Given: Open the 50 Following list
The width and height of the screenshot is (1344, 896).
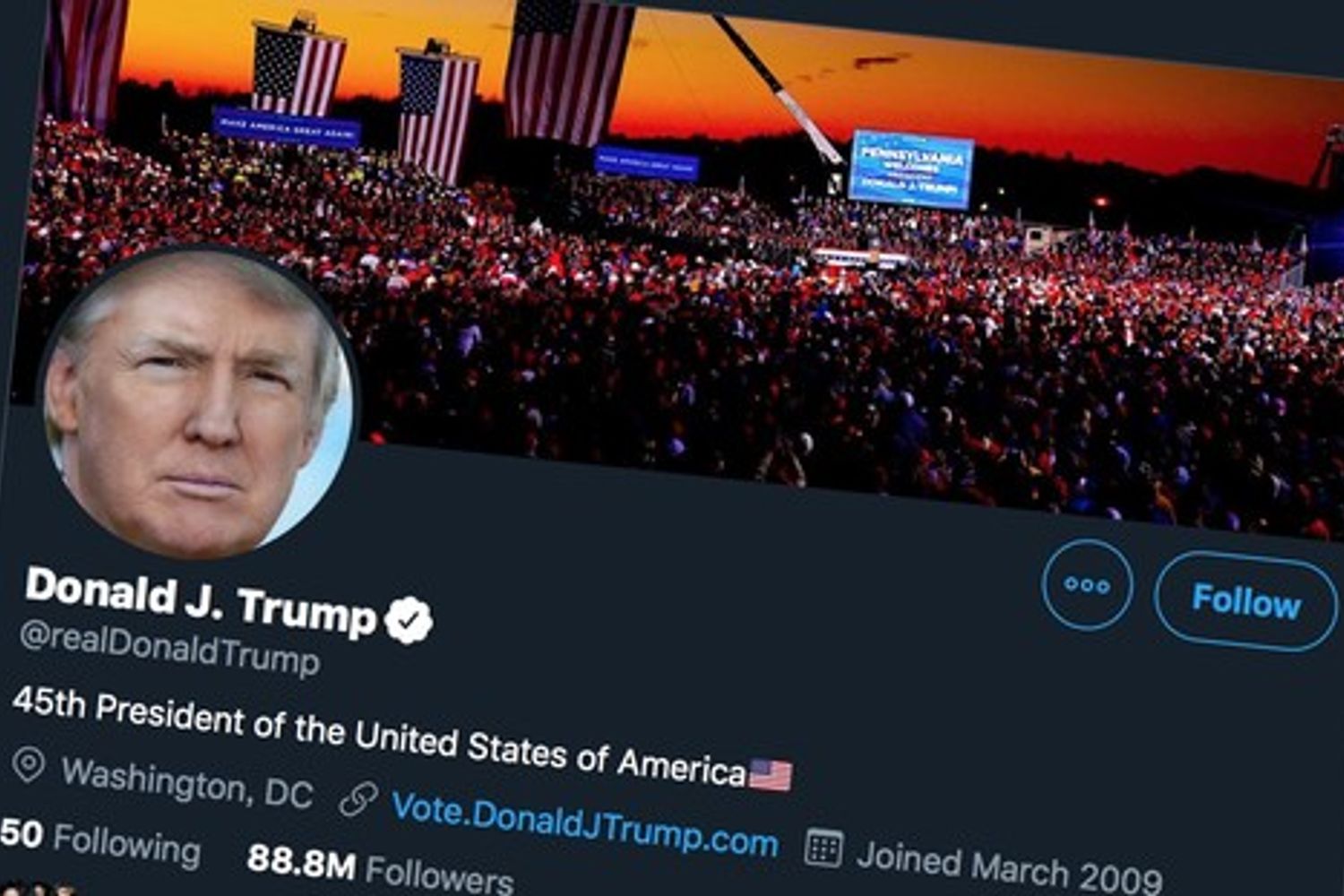Looking at the screenshot, I should tap(100, 841).
